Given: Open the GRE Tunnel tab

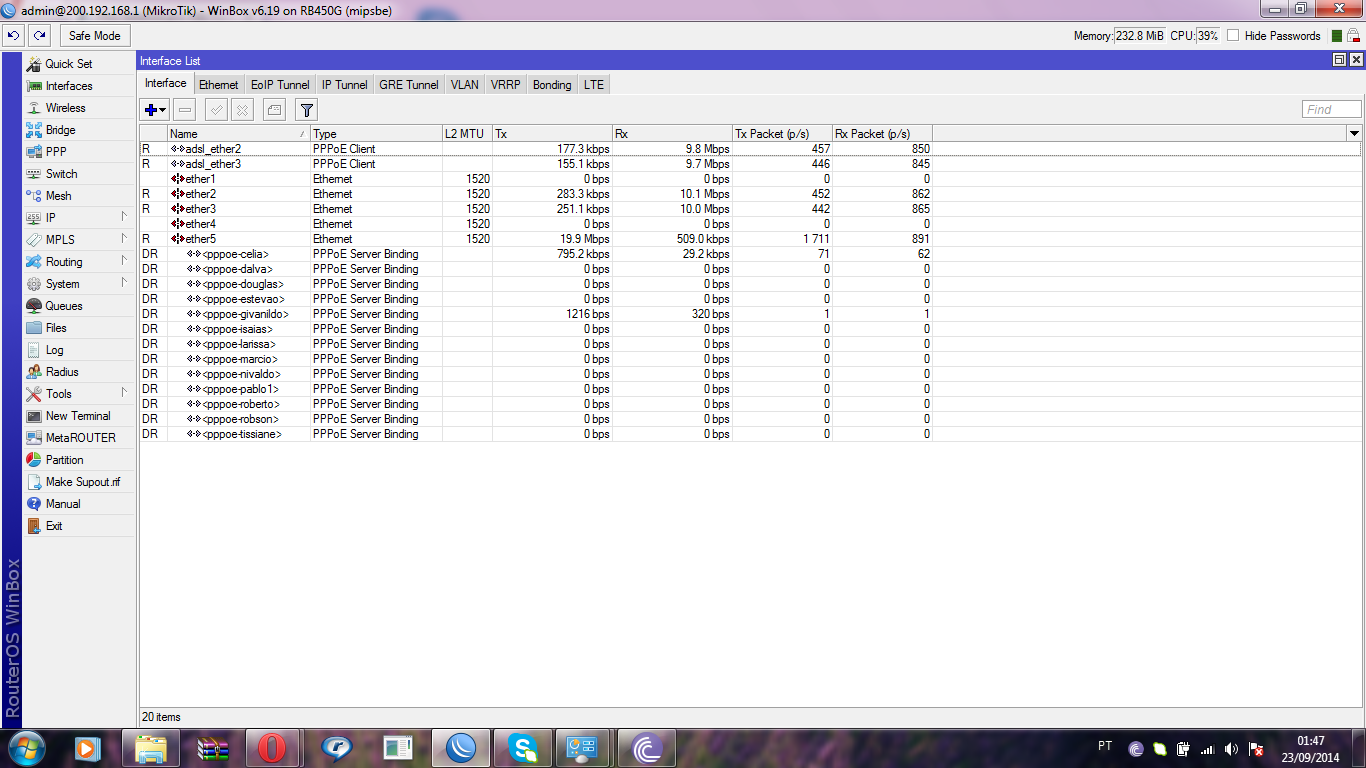Looking at the screenshot, I should (x=408, y=85).
